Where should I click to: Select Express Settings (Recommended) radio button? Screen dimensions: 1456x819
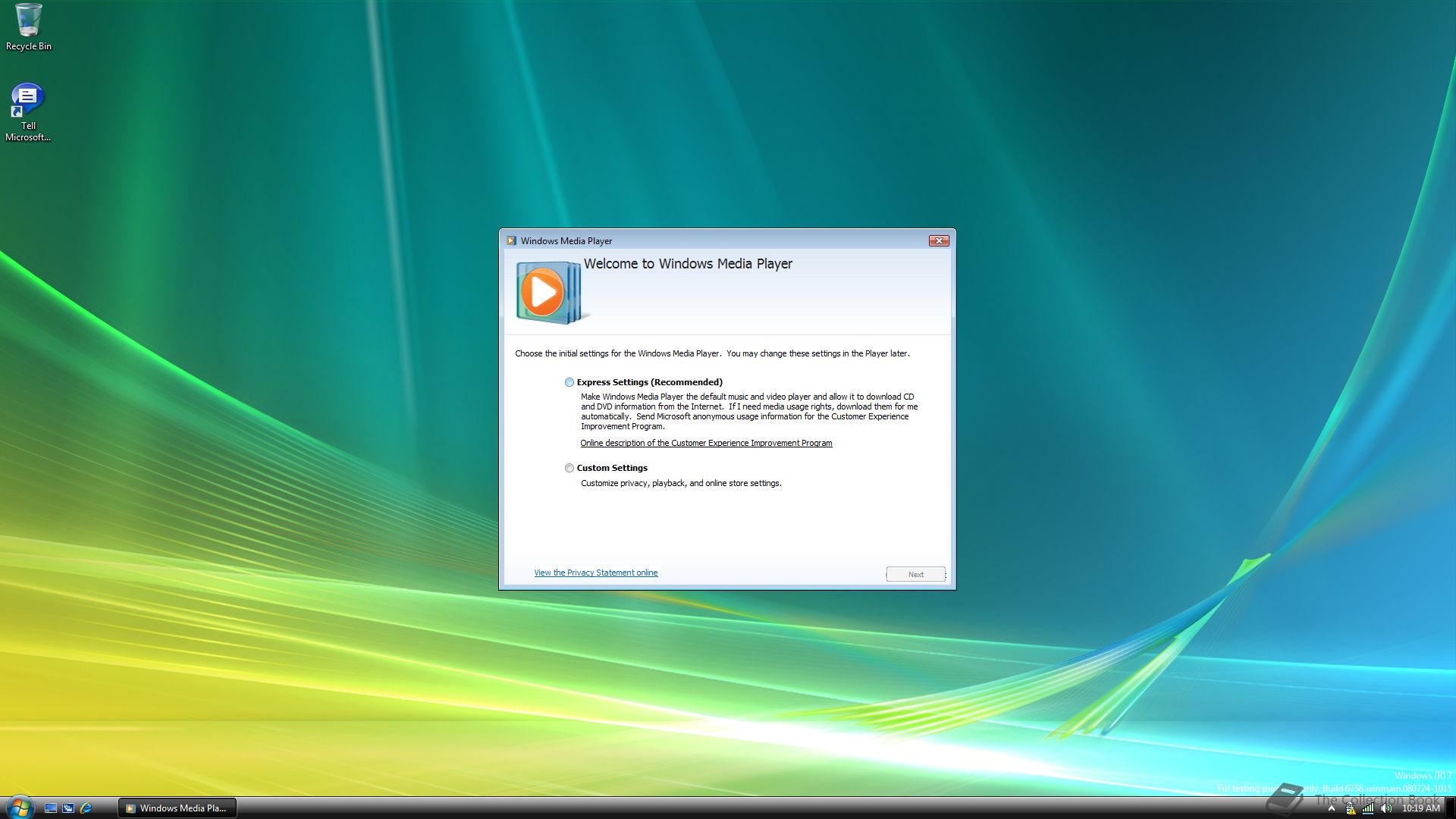point(570,382)
